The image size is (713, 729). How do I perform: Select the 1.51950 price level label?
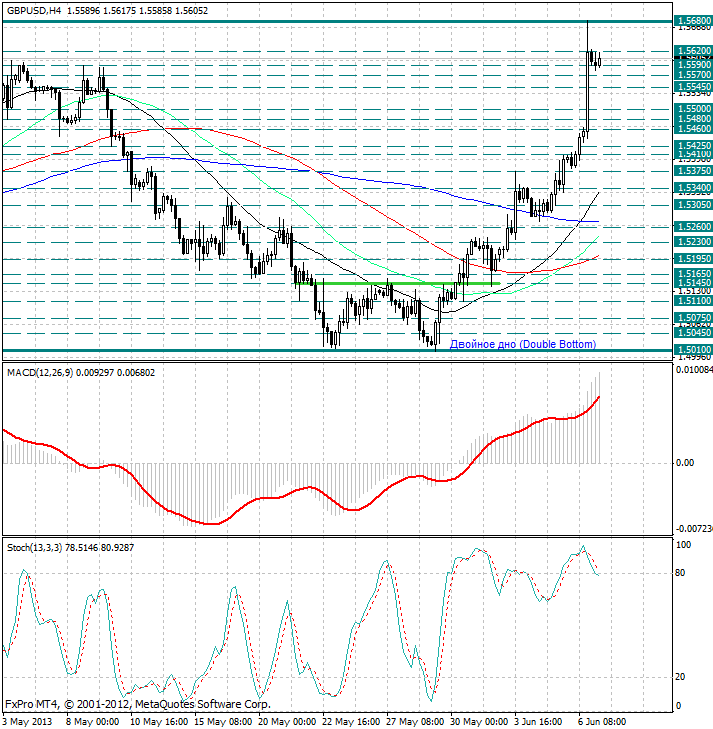tap(693, 258)
